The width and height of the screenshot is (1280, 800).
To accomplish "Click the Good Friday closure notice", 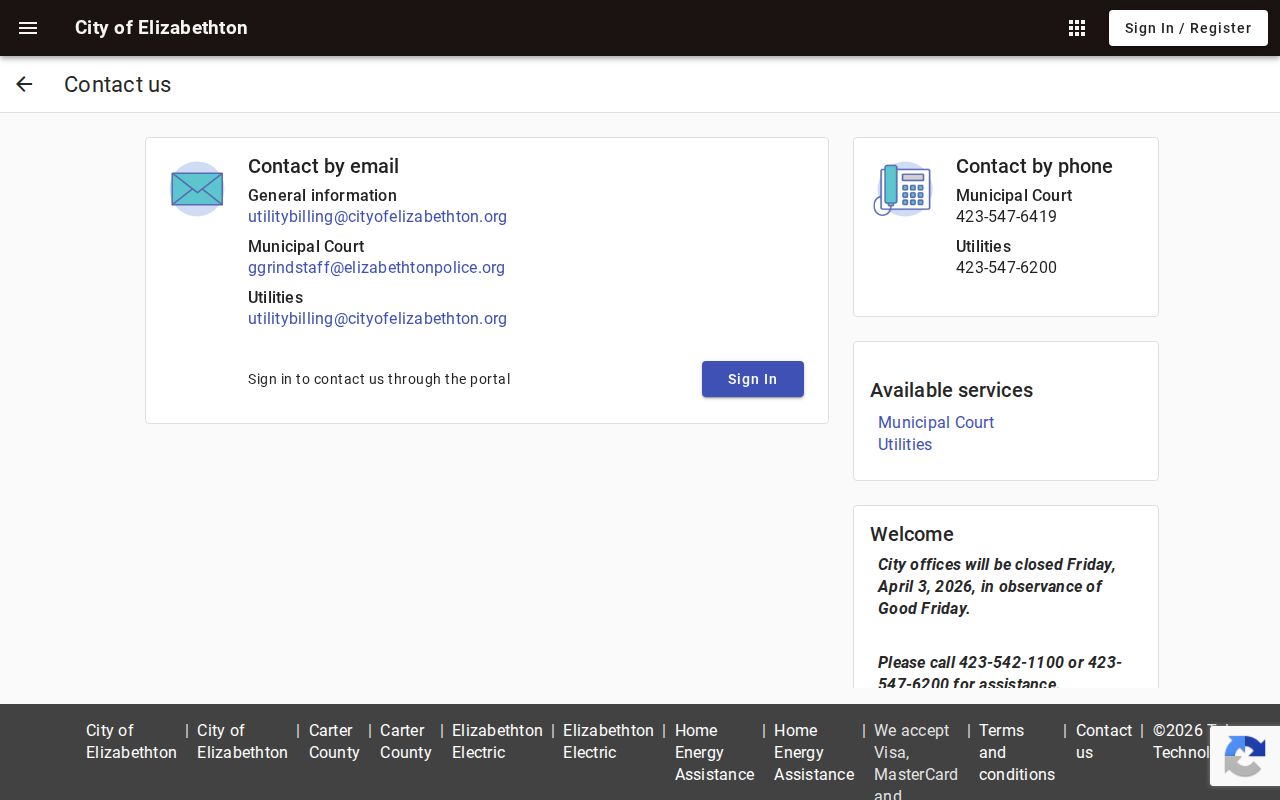I will (997, 586).
